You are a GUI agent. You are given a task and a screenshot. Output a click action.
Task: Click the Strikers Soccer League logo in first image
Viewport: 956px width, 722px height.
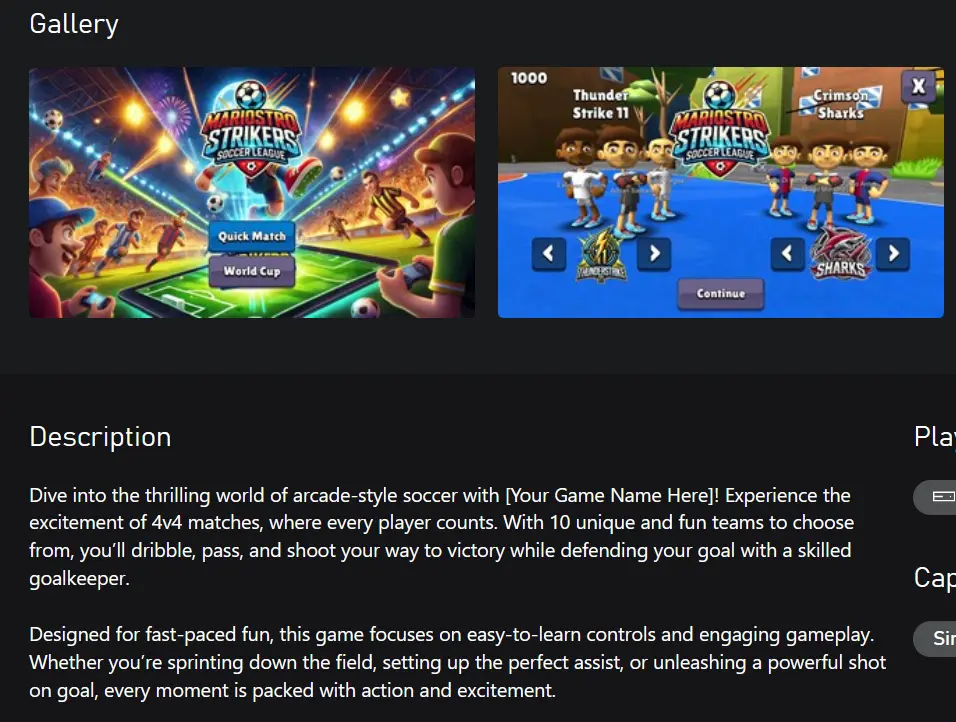(x=251, y=129)
